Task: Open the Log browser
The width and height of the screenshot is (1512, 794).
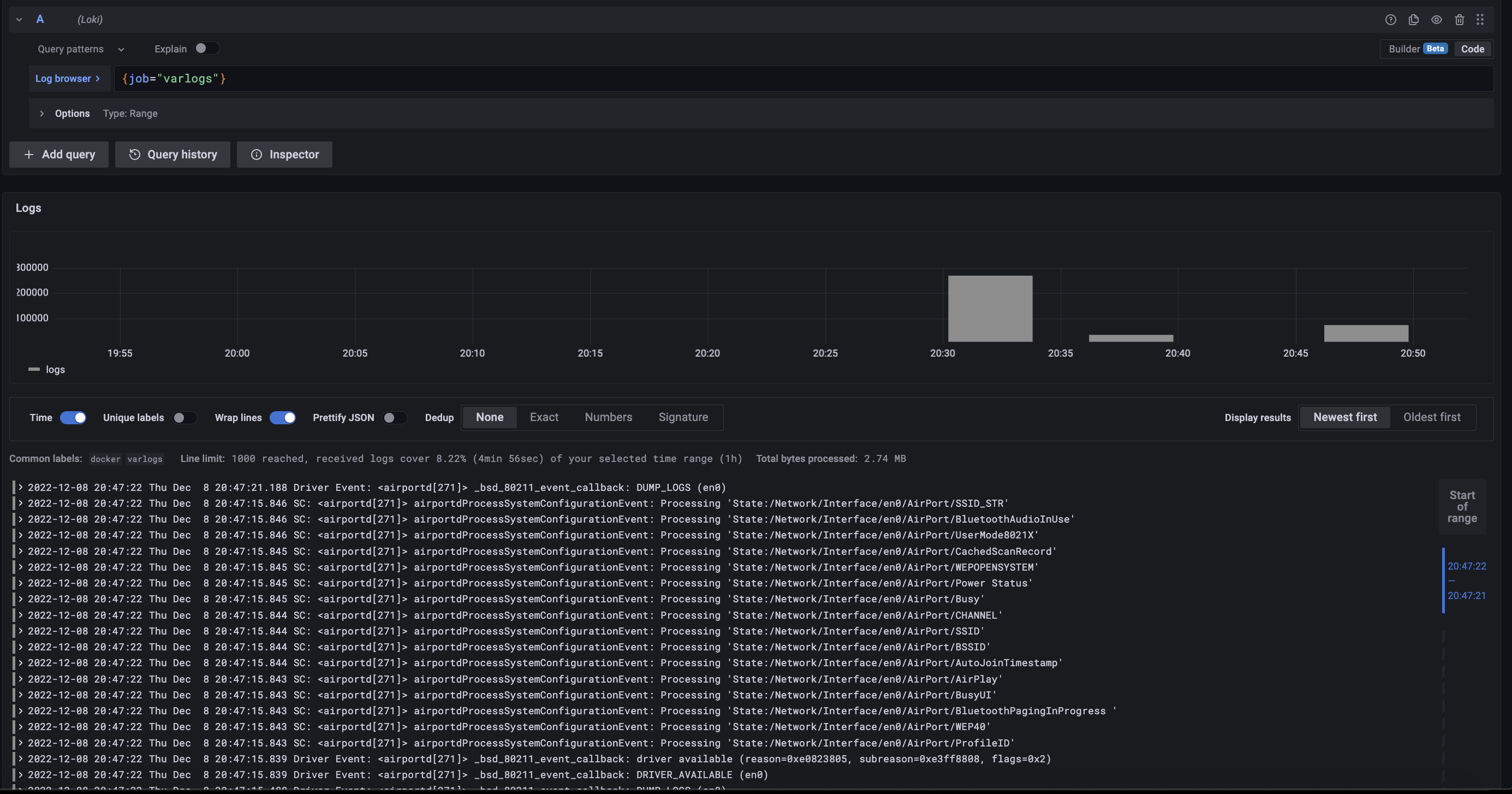Action: [68, 79]
